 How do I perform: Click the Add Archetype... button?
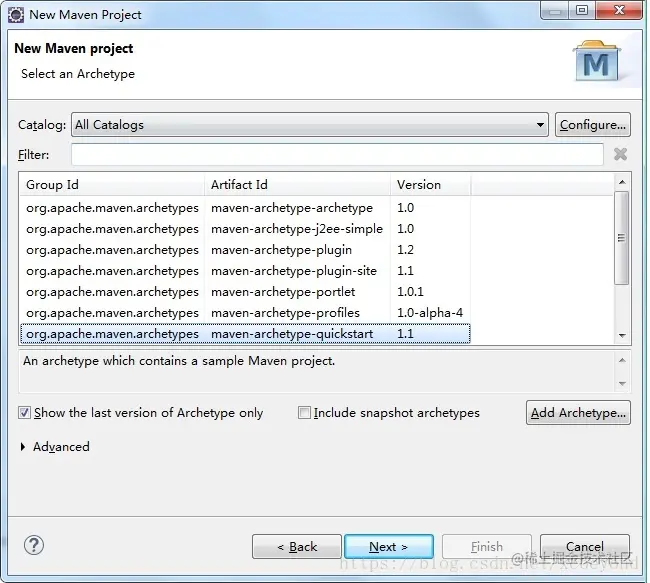[x=578, y=413]
